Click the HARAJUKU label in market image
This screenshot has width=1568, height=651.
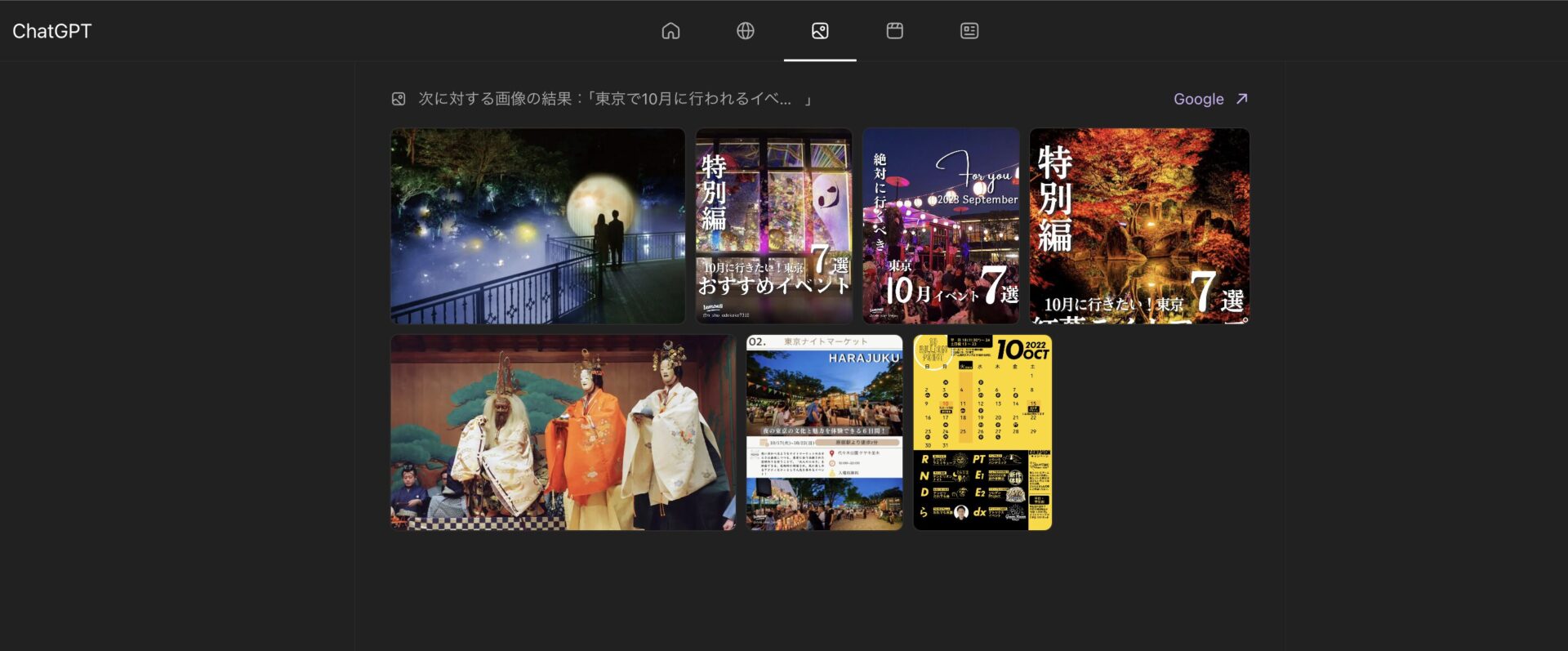(x=863, y=359)
